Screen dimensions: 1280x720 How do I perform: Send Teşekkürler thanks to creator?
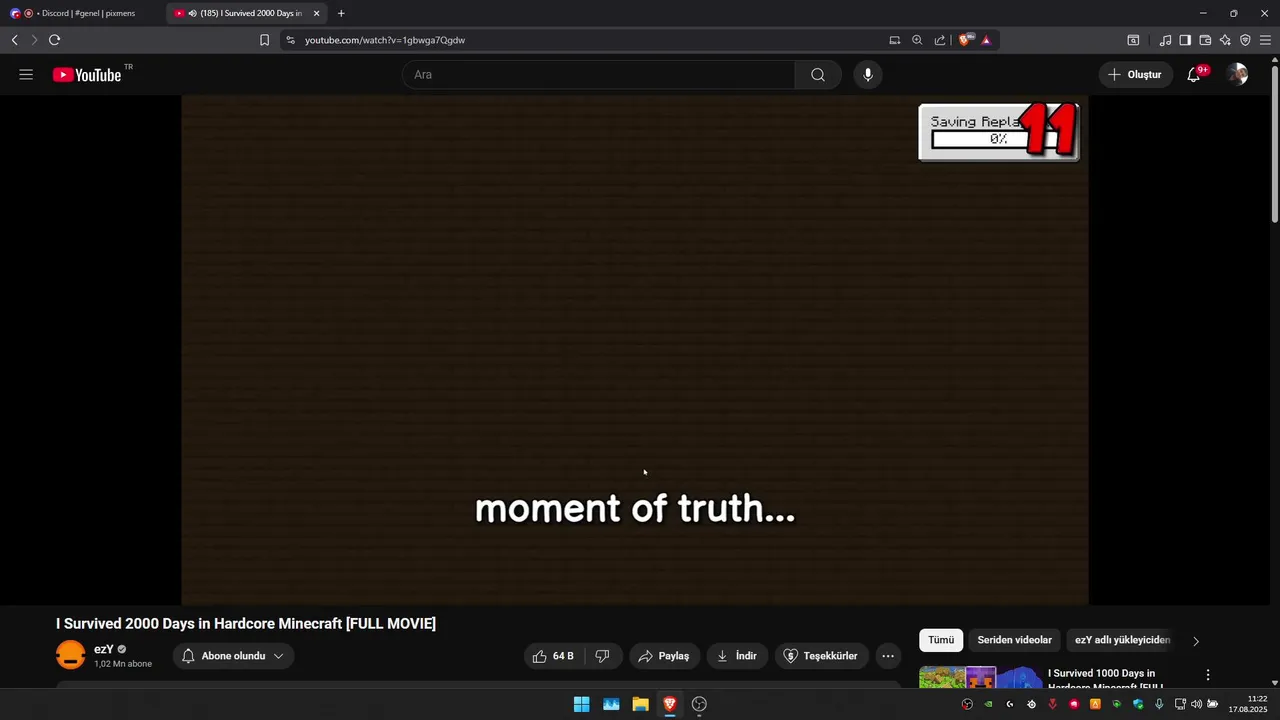(821, 656)
